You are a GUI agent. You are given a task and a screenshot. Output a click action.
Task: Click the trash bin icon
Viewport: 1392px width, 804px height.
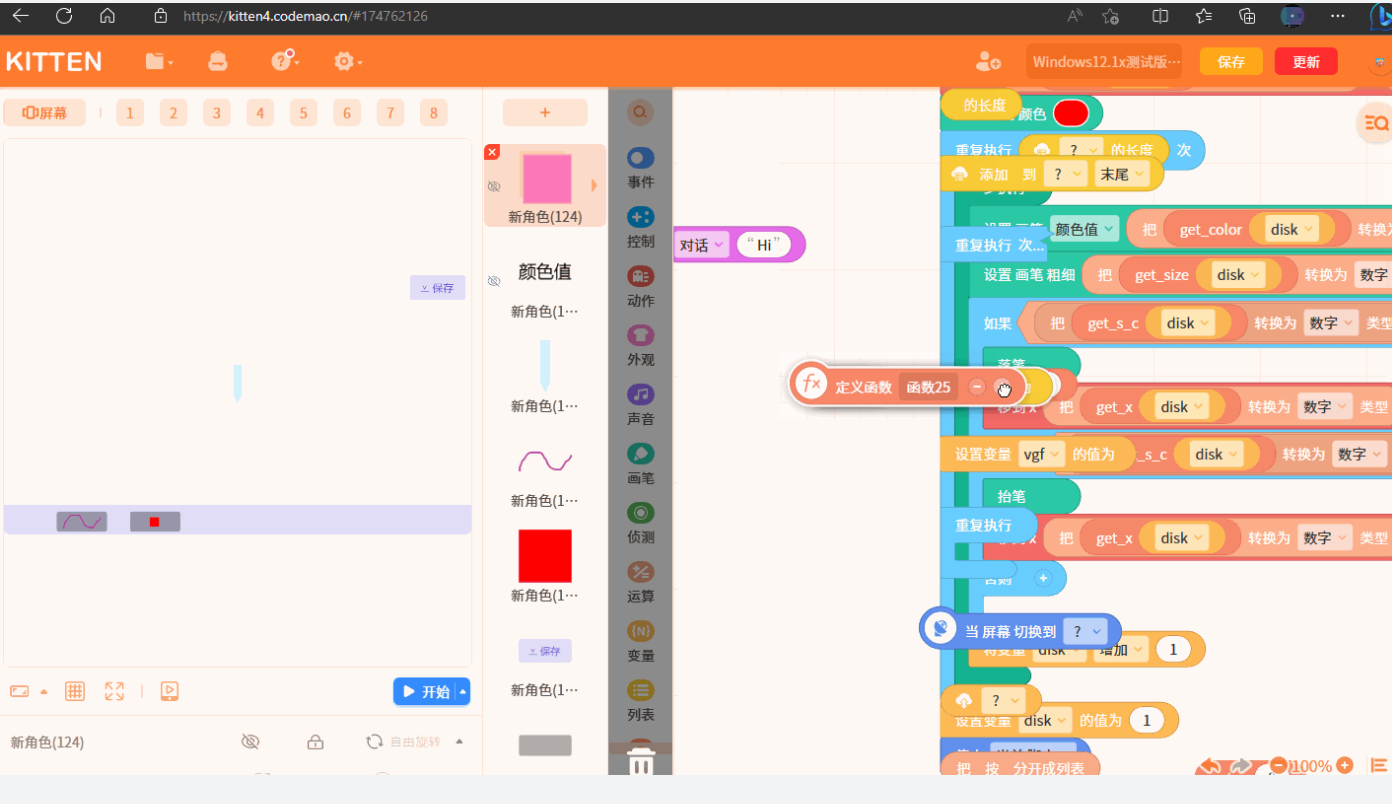coord(641,763)
